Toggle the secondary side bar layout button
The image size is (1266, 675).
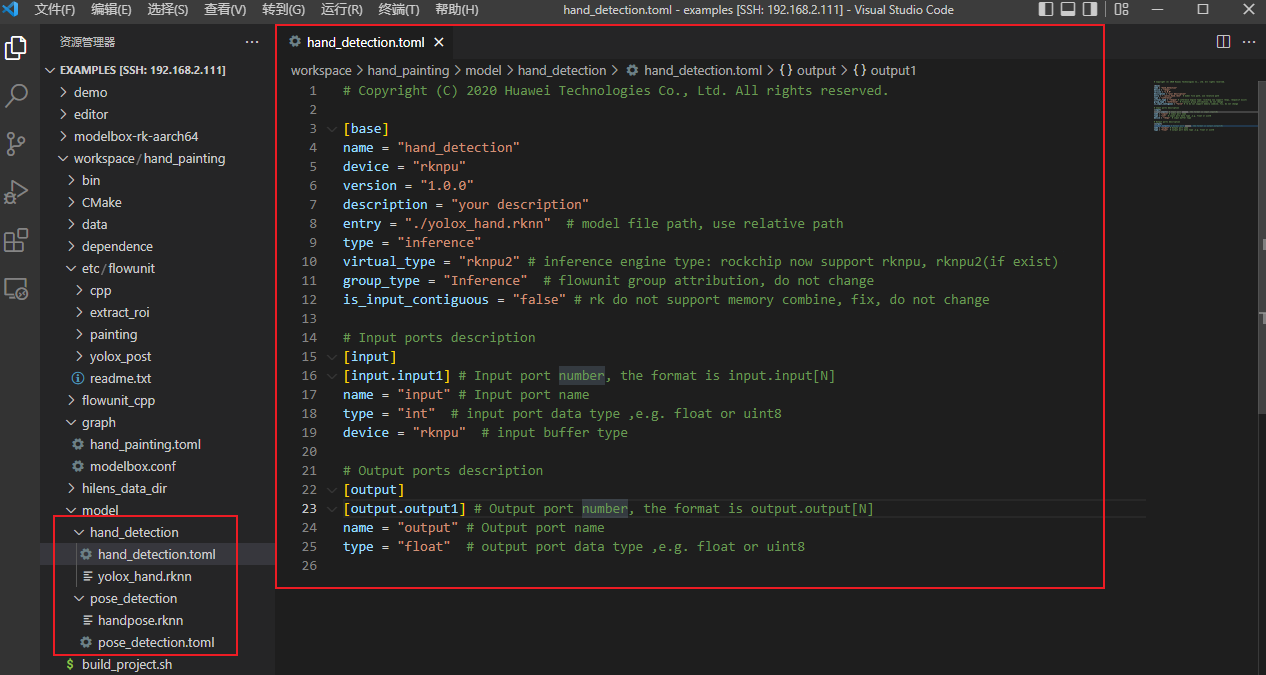pos(1090,10)
